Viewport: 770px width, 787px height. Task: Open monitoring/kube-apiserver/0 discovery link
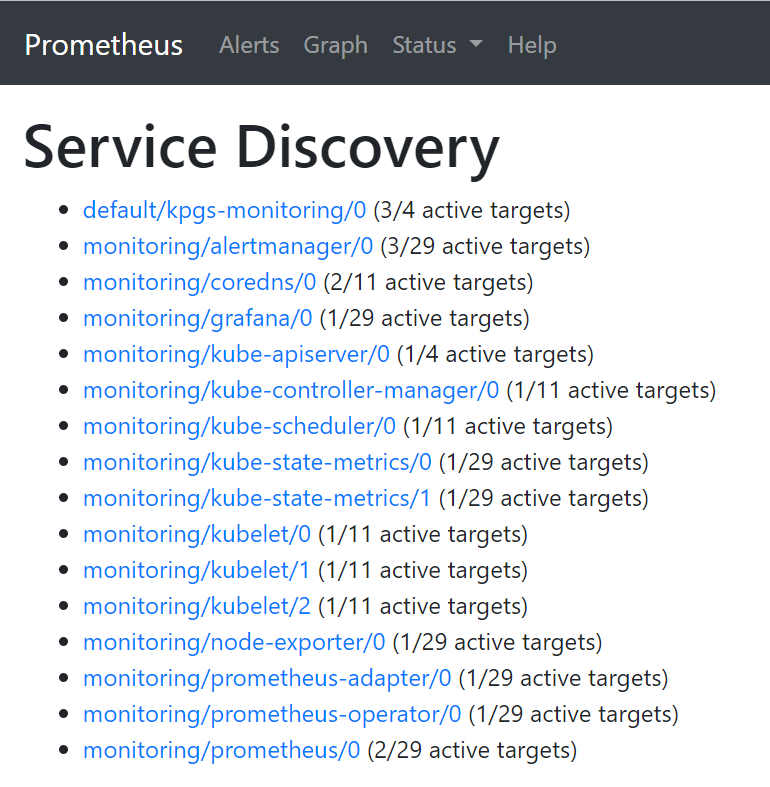tap(236, 354)
